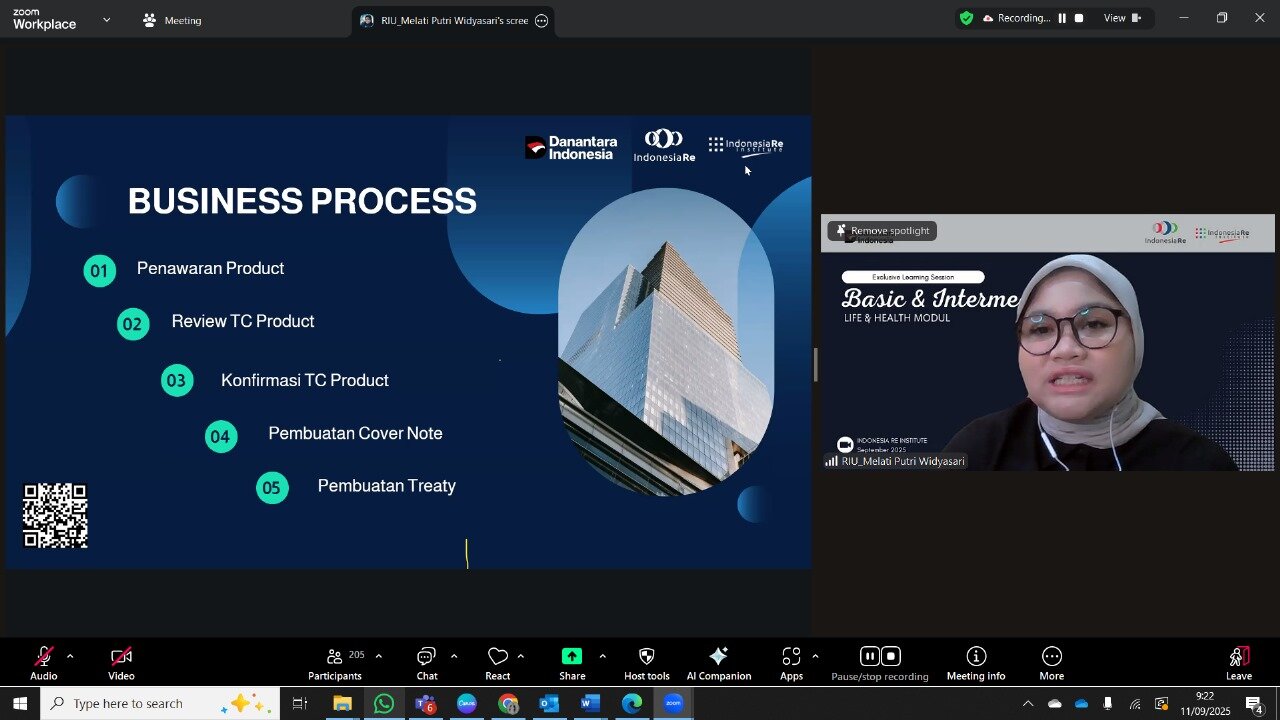
Task: Switch to the Meeting tab
Action: [172, 20]
